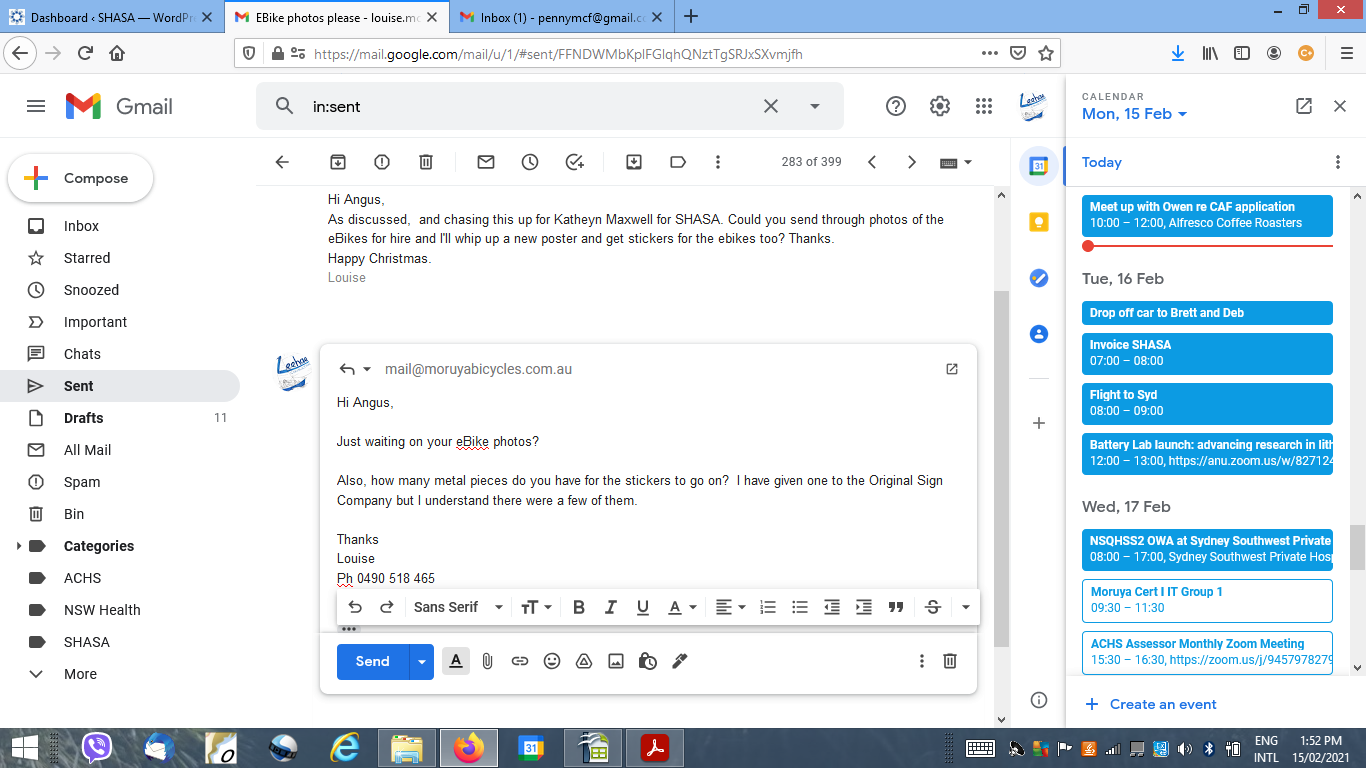The height and width of the screenshot is (768, 1366).
Task: Toggle strikethrough formatting
Action: (x=933, y=607)
